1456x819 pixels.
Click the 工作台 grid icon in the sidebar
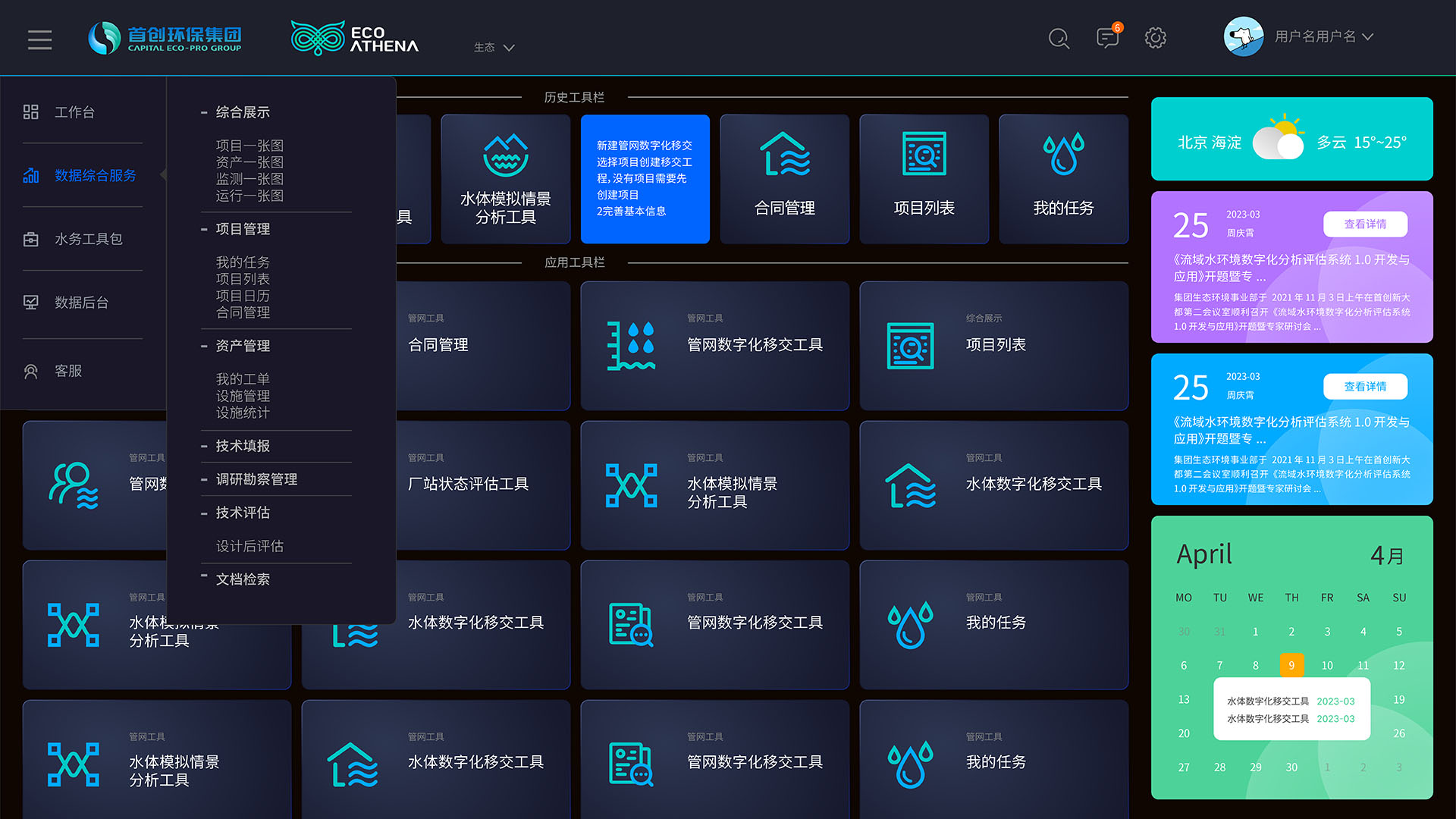pyautogui.click(x=31, y=112)
